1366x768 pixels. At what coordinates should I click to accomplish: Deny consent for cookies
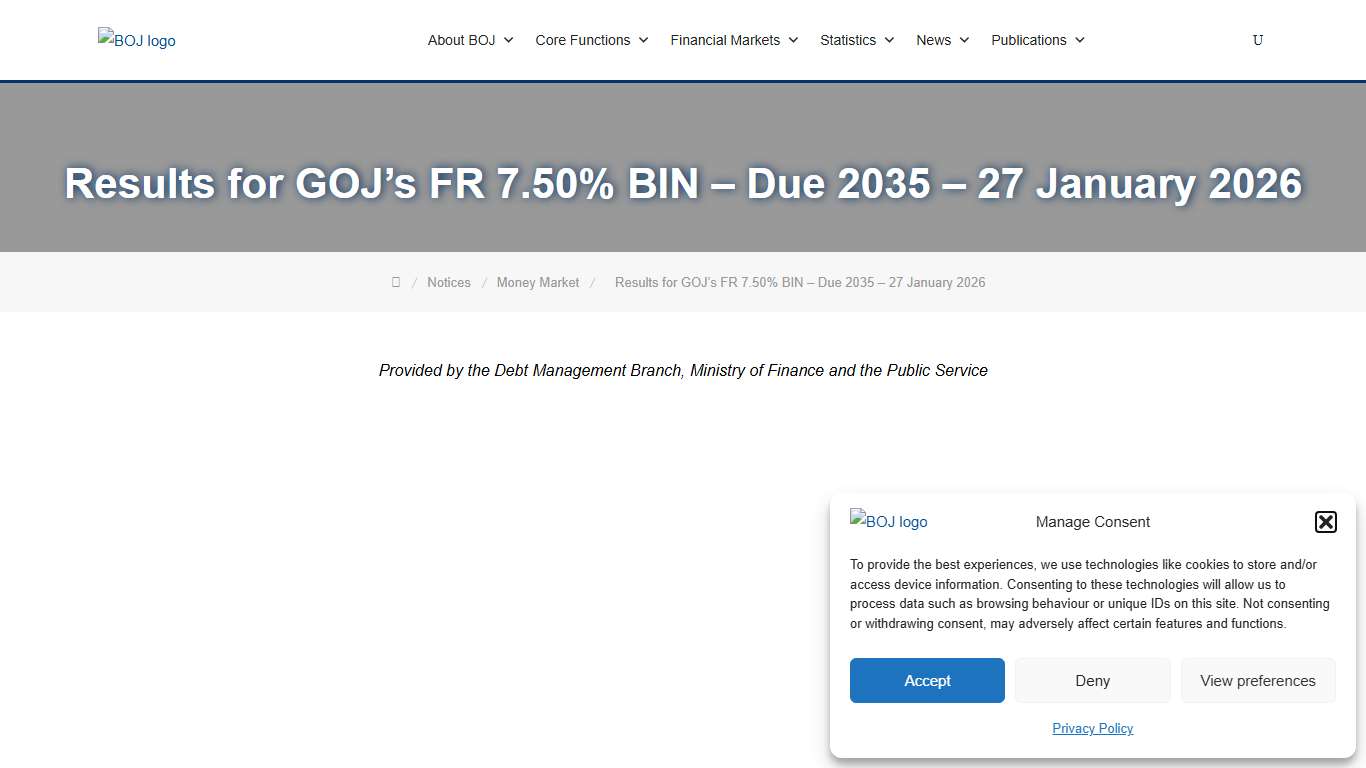(x=1092, y=680)
